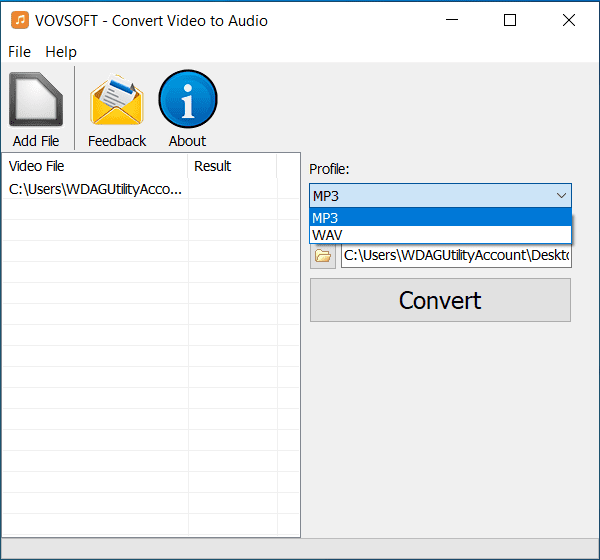
Task: Close the Convert Video to Audio window
Action: point(568,20)
